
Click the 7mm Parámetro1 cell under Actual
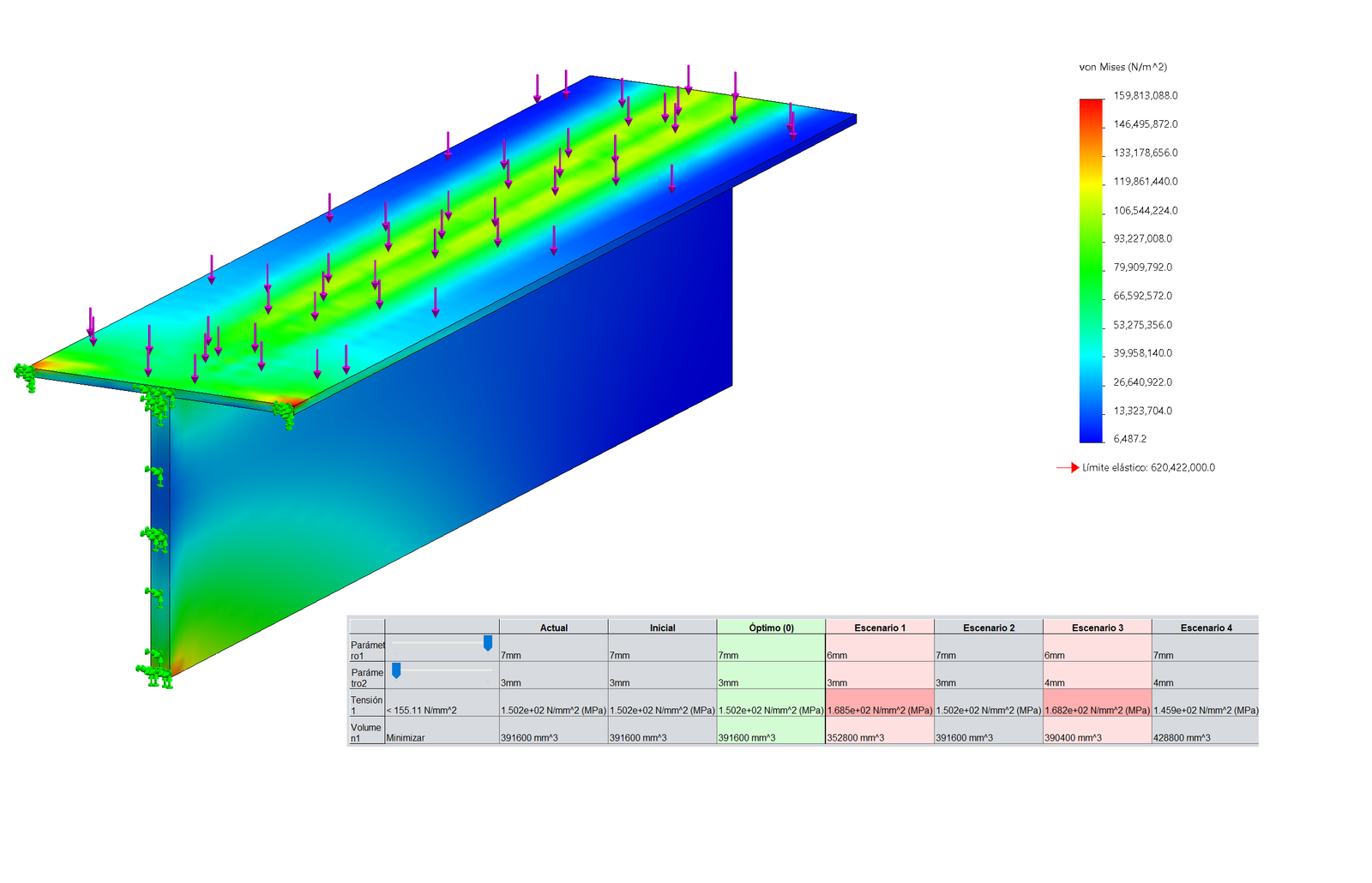tap(554, 648)
